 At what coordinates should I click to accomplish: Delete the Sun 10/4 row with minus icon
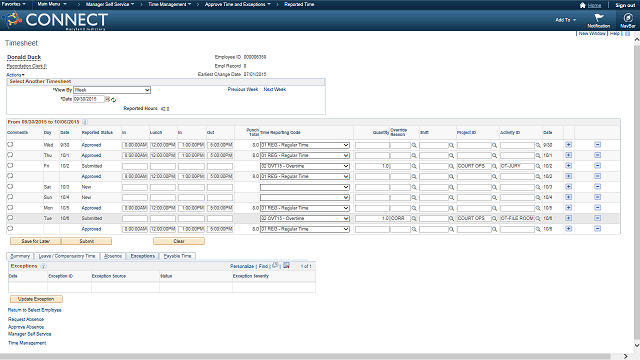pyautogui.click(x=598, y=197)
